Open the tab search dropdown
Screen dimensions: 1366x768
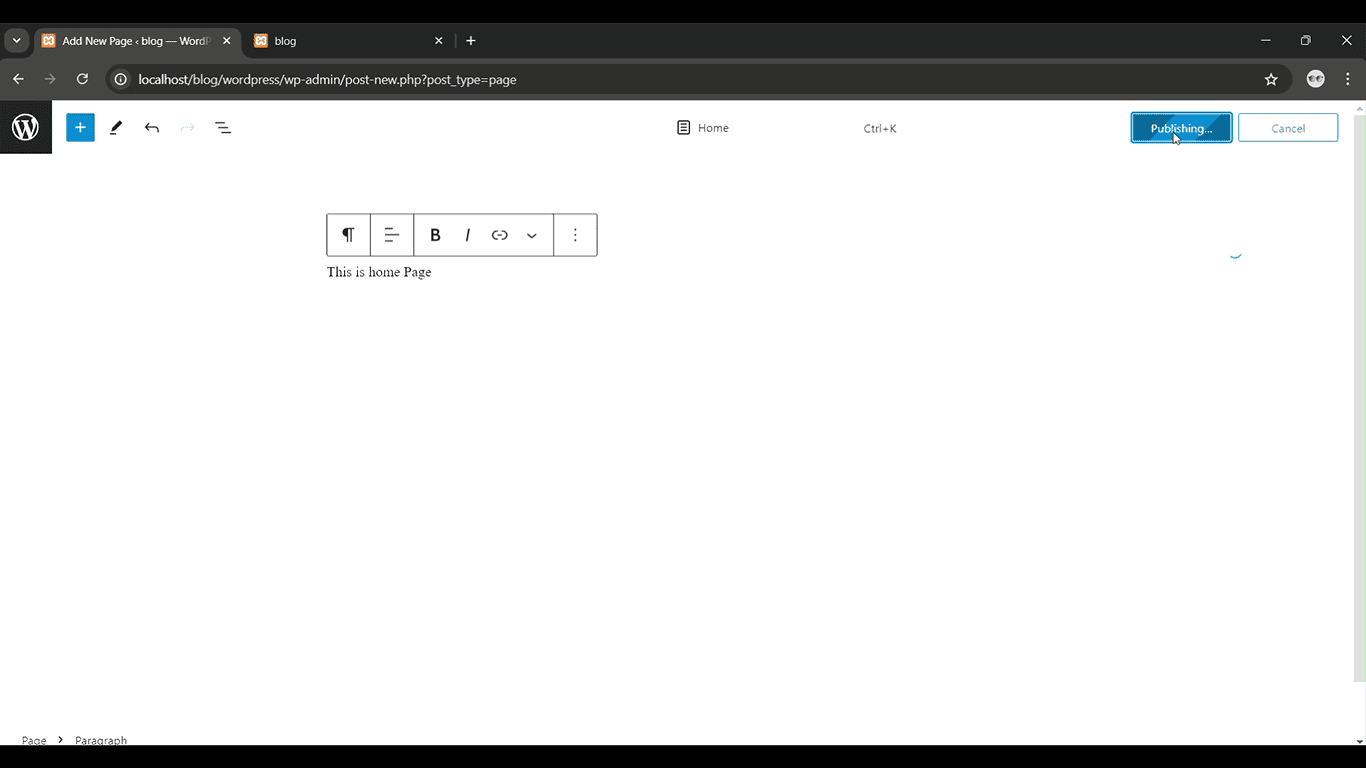[17, 41]
